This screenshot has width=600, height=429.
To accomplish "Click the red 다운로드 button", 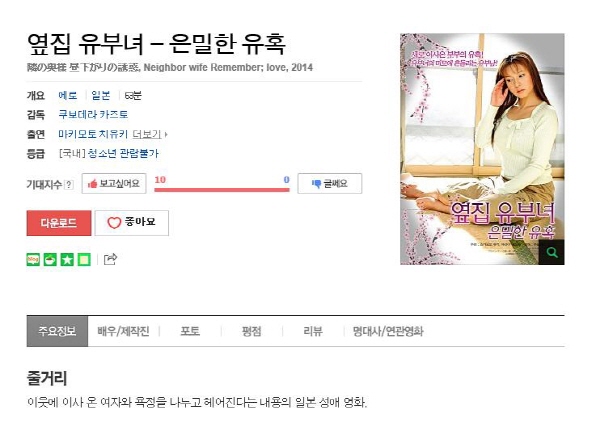I will [59, 223].
